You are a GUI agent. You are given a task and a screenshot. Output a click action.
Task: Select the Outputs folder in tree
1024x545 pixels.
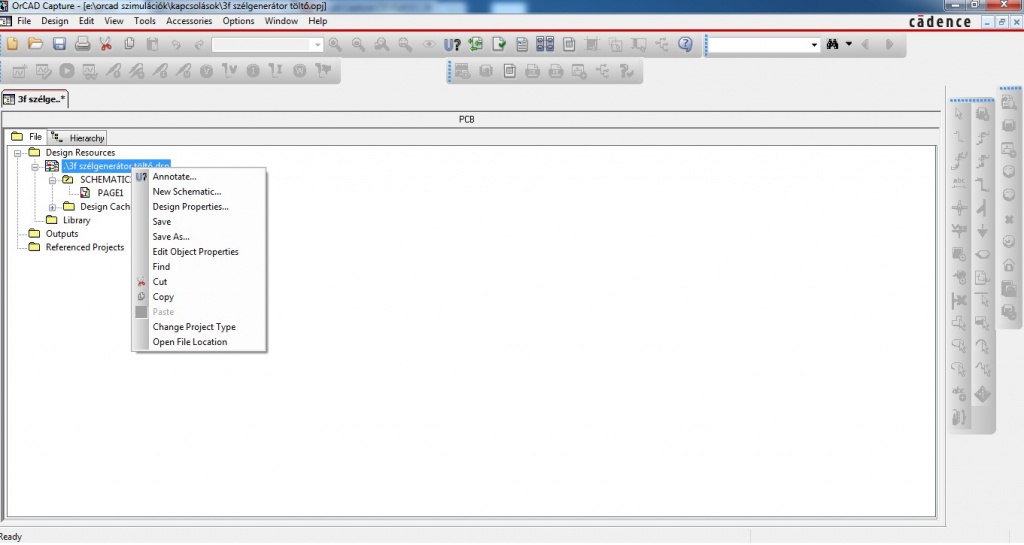click(x=62, y=234)
